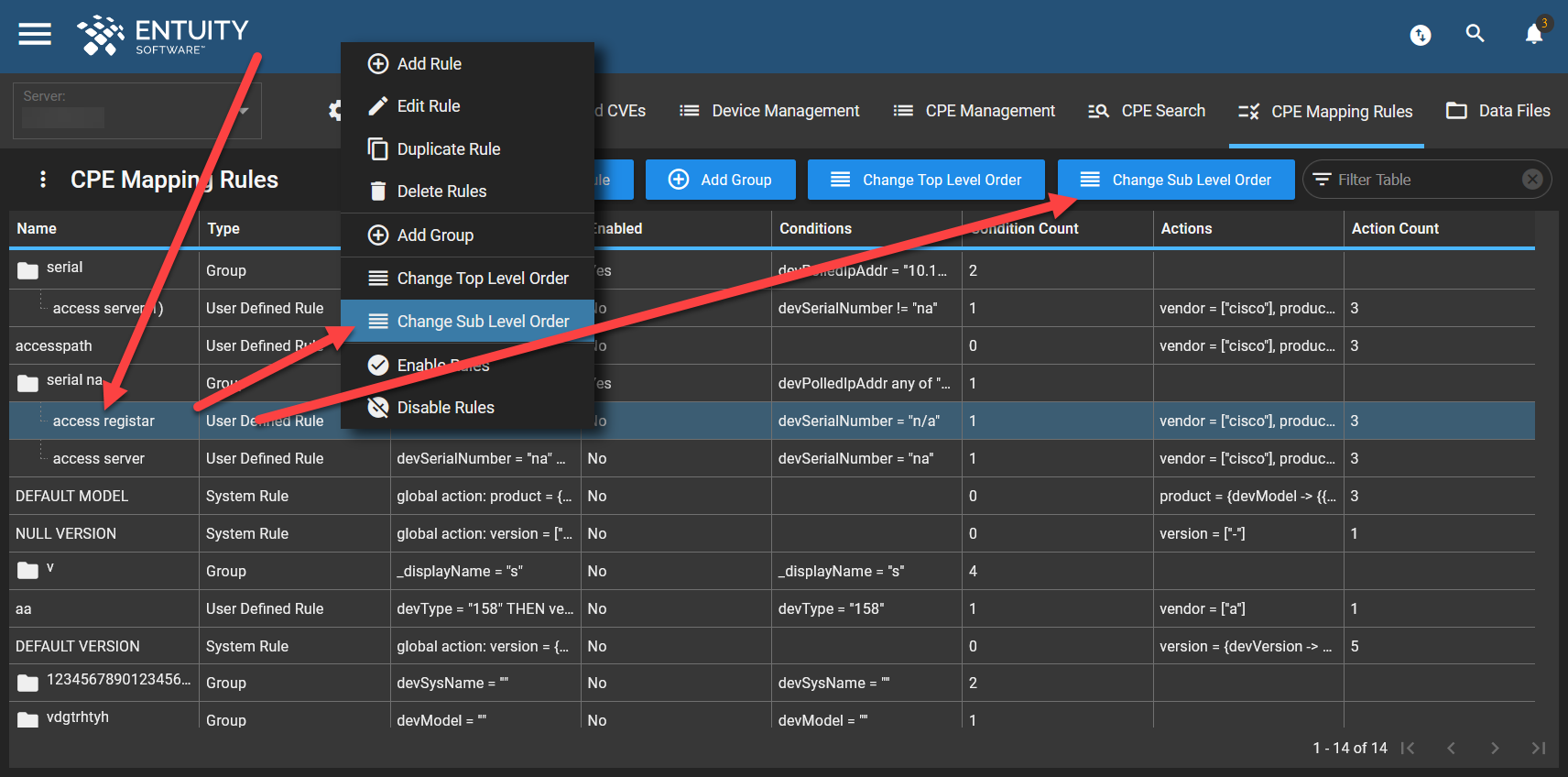Switch to the CPE Management tab
The width and height of the screenshot is (1568, 777).
click(975, 111)
